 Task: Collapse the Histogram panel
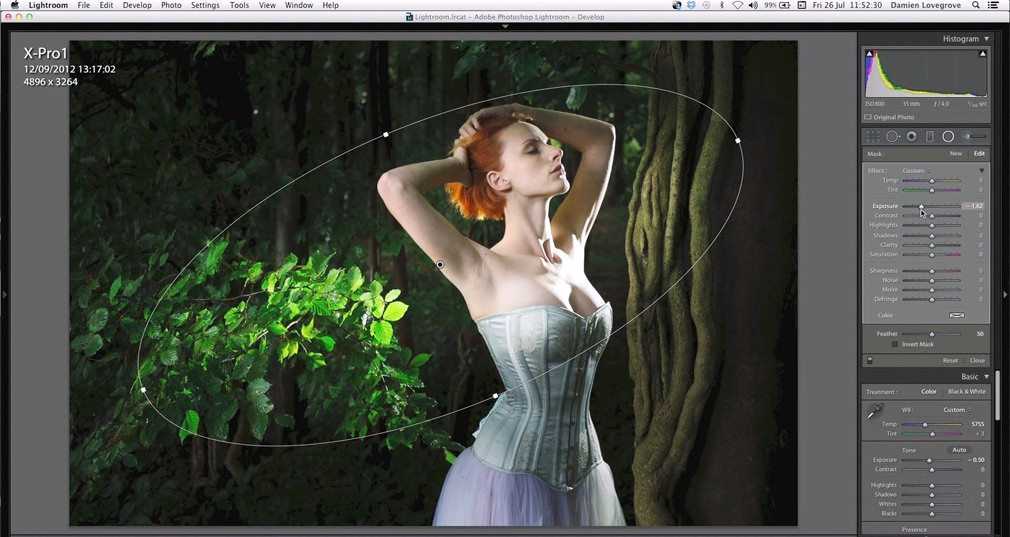[986, 39]
